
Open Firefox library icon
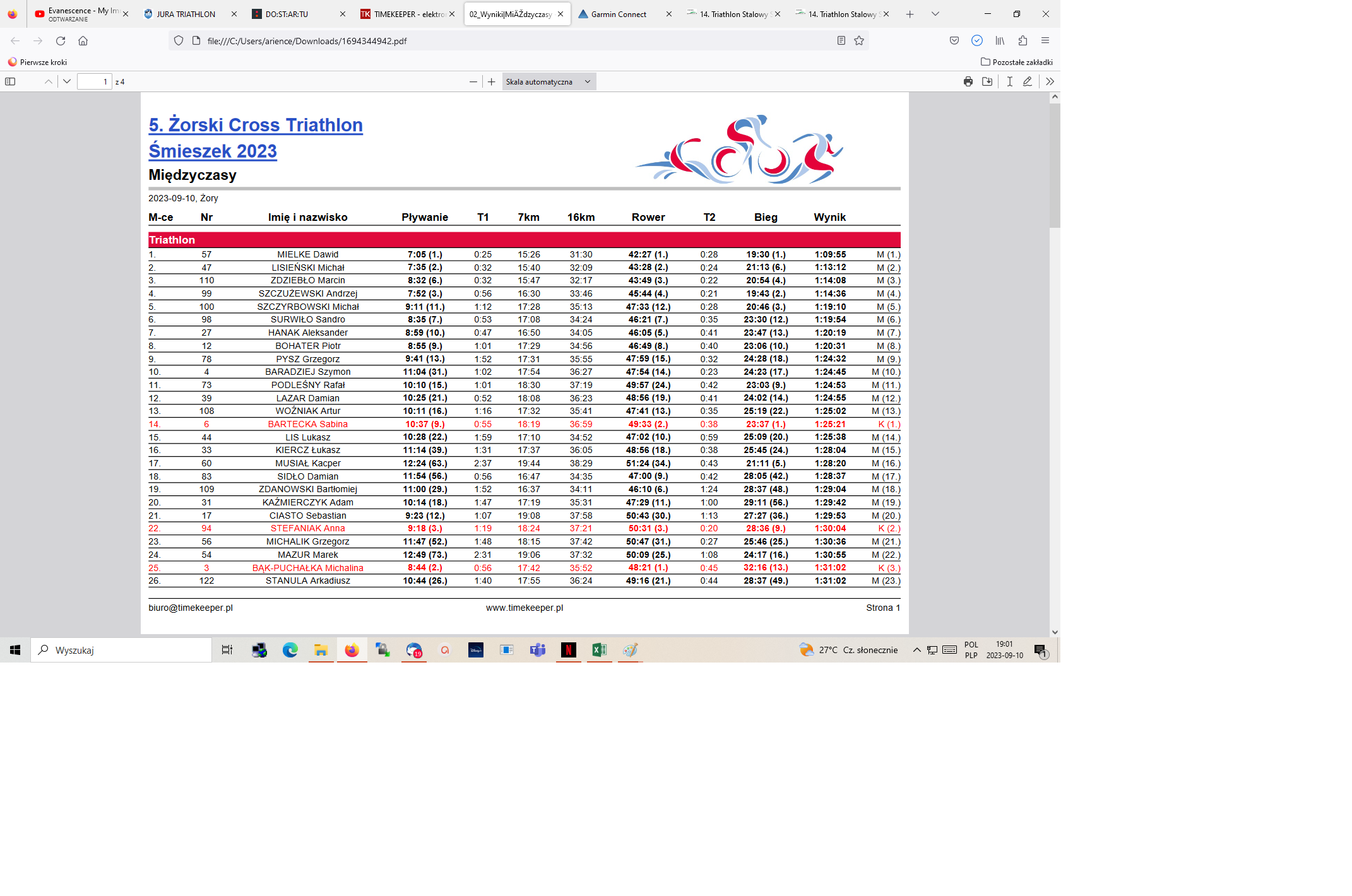[x=1000, y=41]
